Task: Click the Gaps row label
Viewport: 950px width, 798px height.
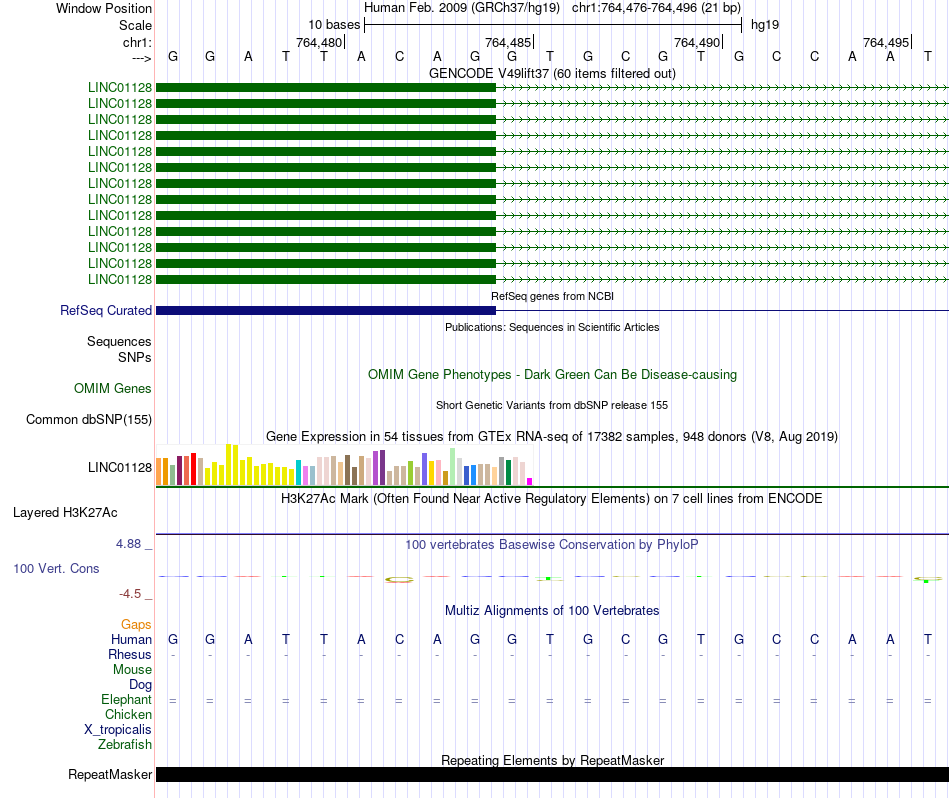Action: tap(136, 624)
